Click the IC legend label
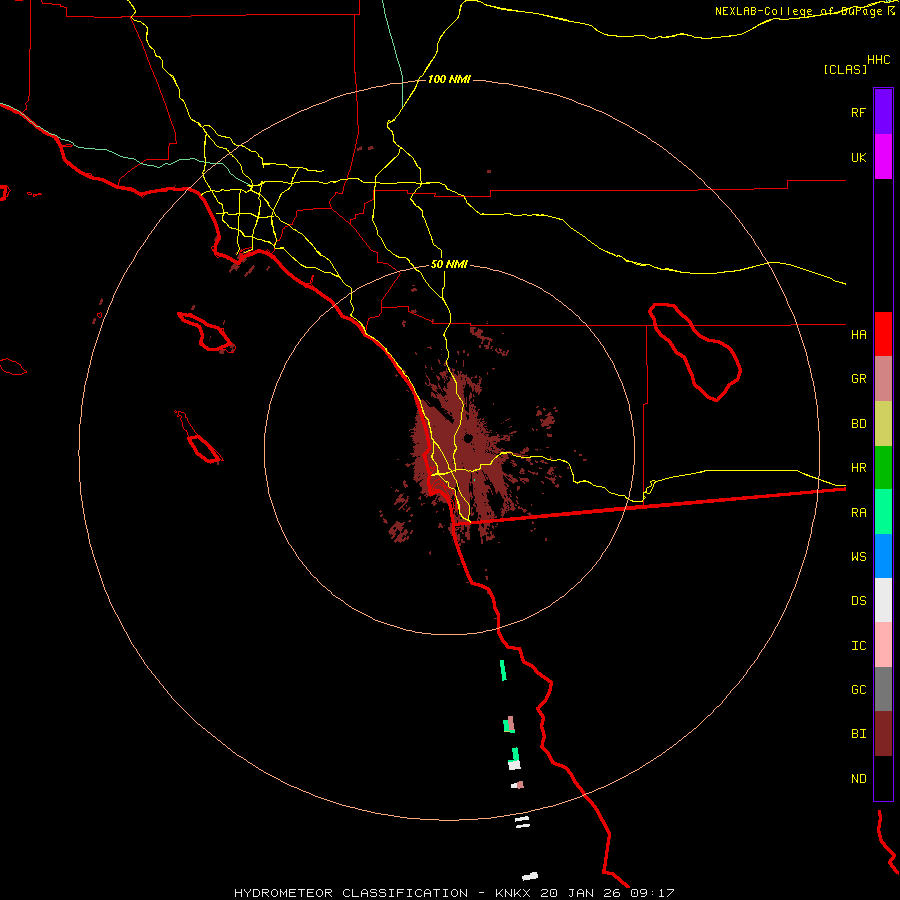 [858, 646]
